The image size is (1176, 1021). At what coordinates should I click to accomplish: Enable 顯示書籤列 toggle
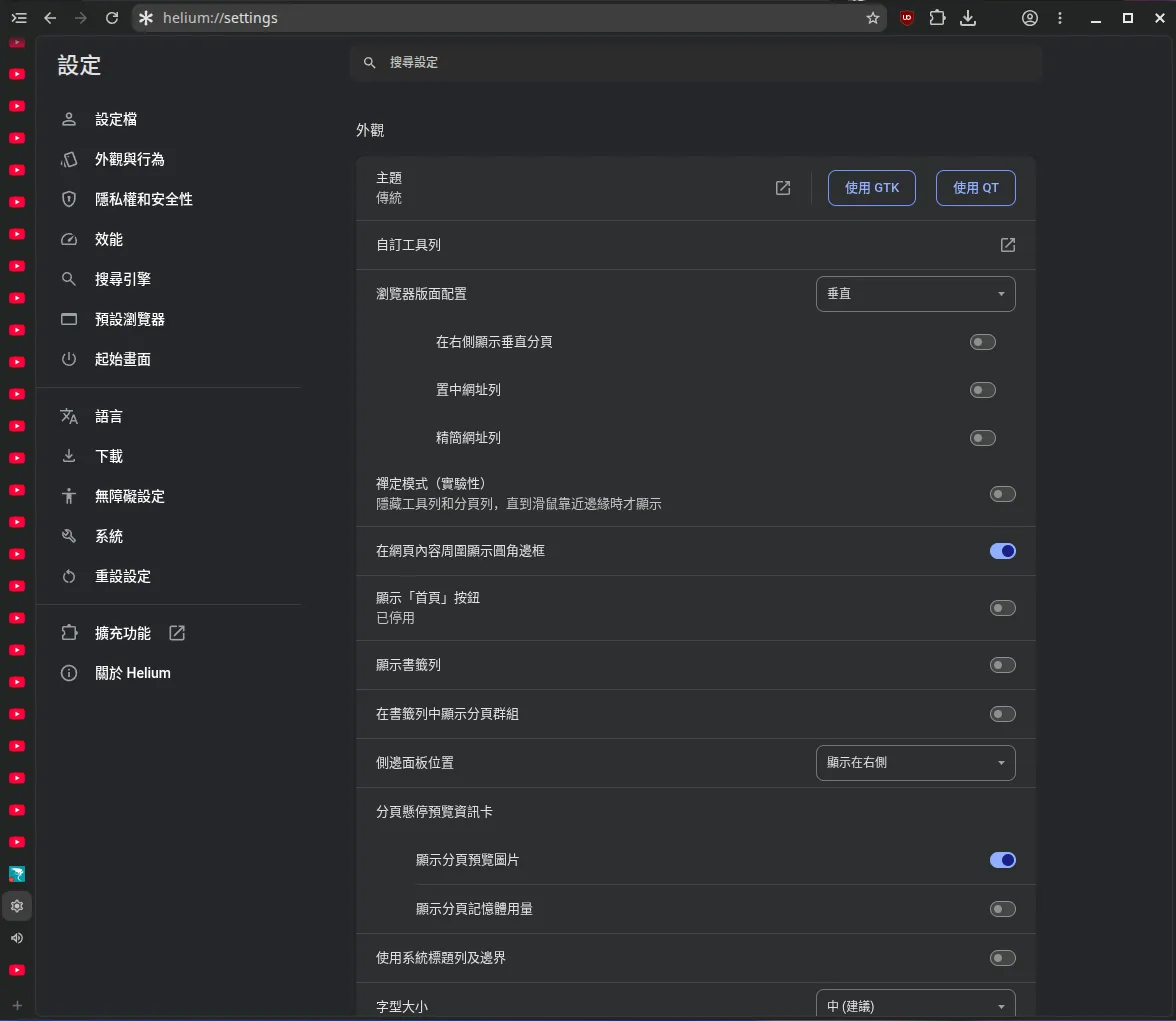click(1003, 665)
